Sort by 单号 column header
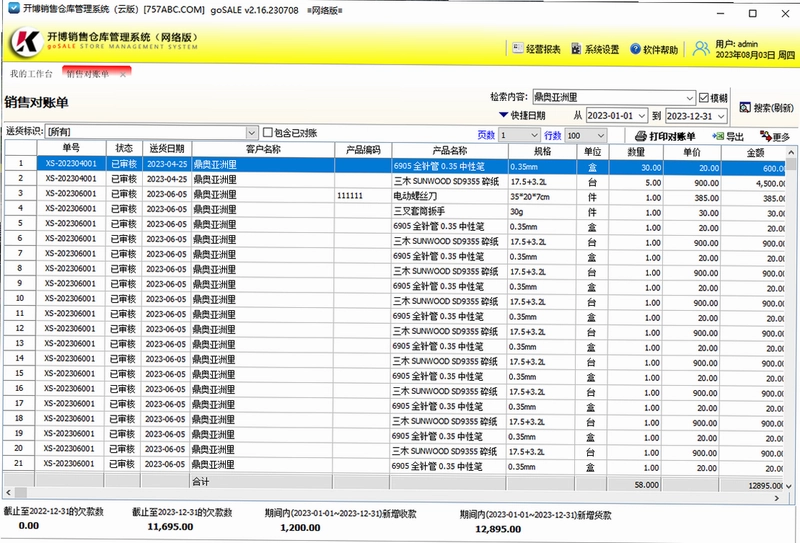800x543 pixels. (71, 148)
